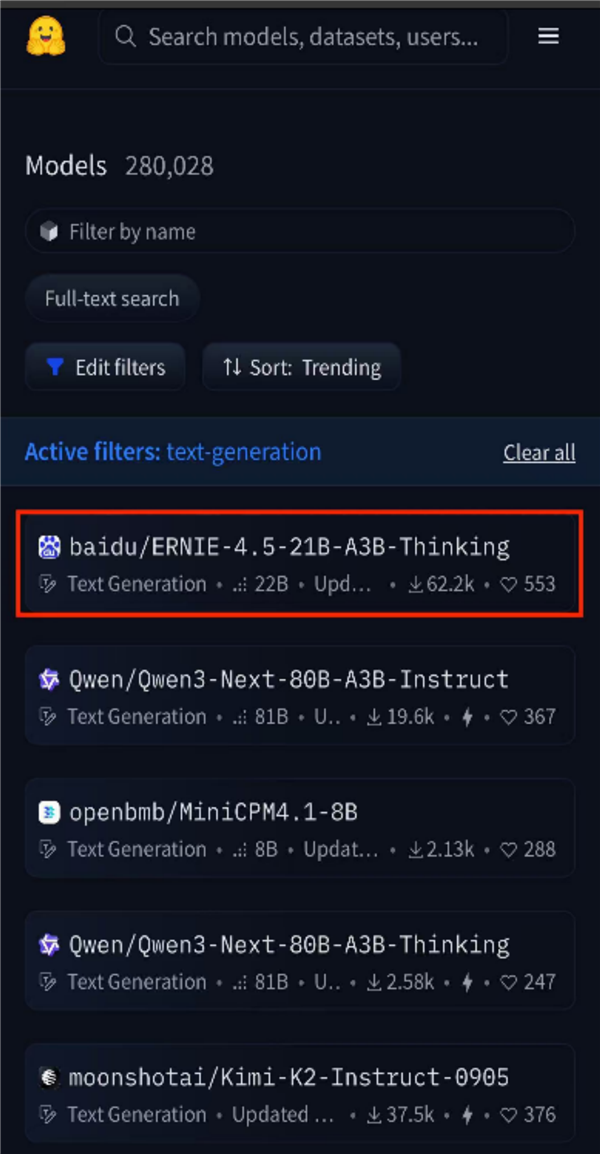The image size is (600, 1154).
Task: Click the Baidu organization avatar icon
Action: [49, 547]
